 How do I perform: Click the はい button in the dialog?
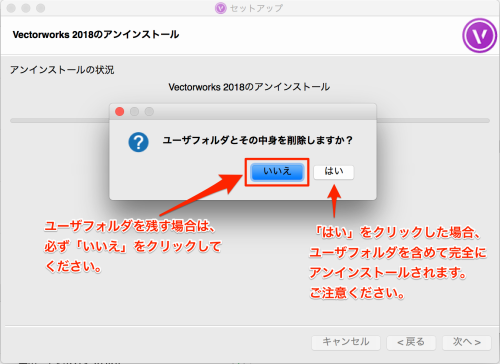(x=334, y=172)
